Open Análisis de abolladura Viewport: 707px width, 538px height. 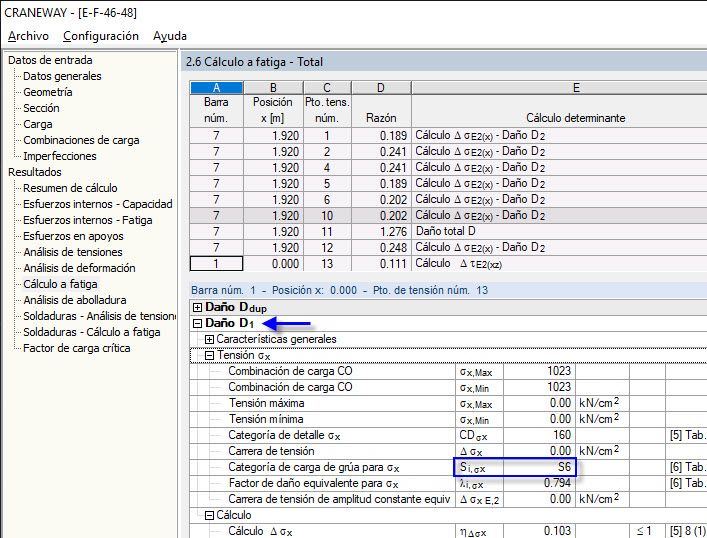point(75,300)
